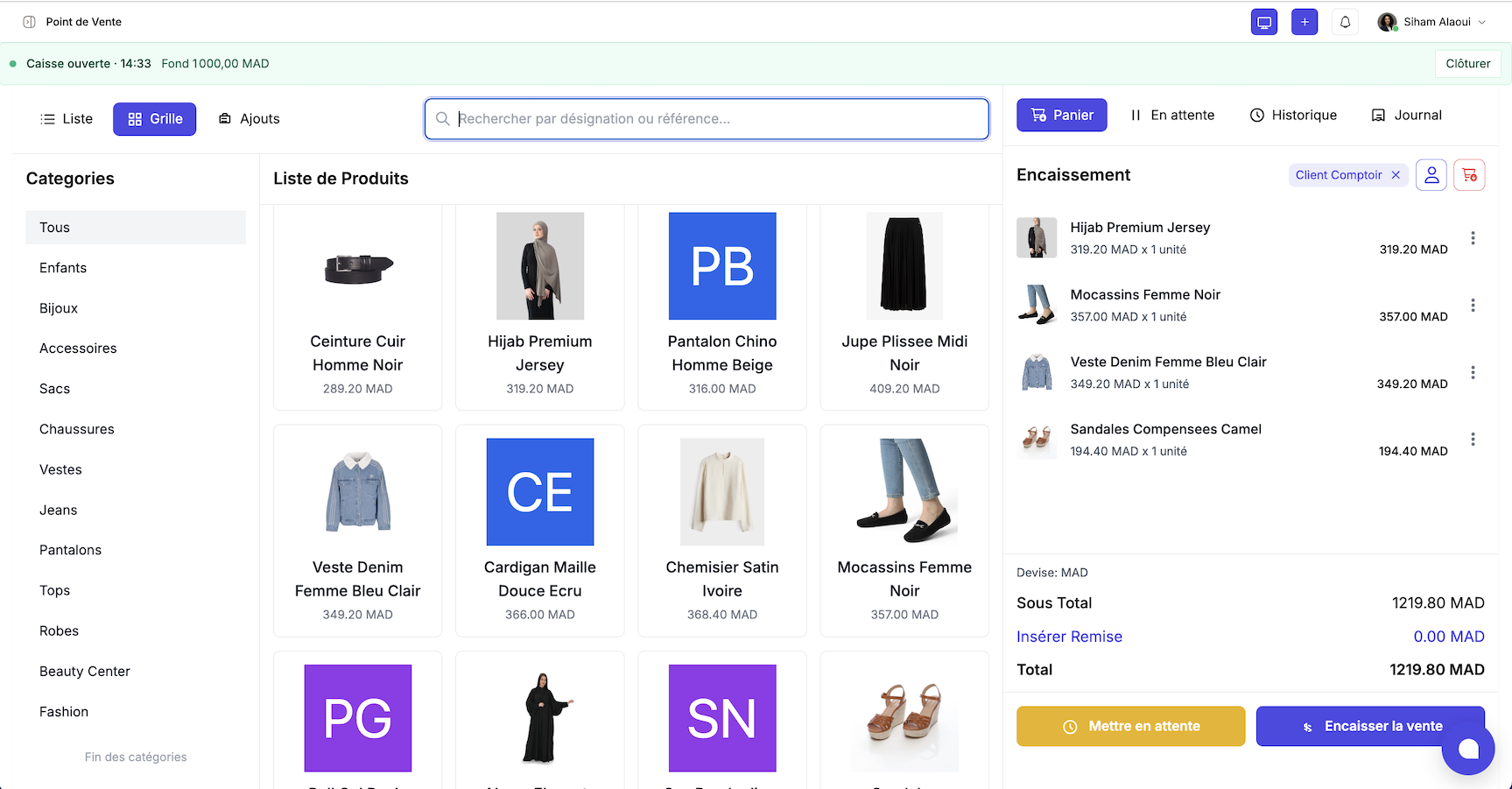Click Mocassins Femme Noir cart item thumbnail

pos(1037,306)
